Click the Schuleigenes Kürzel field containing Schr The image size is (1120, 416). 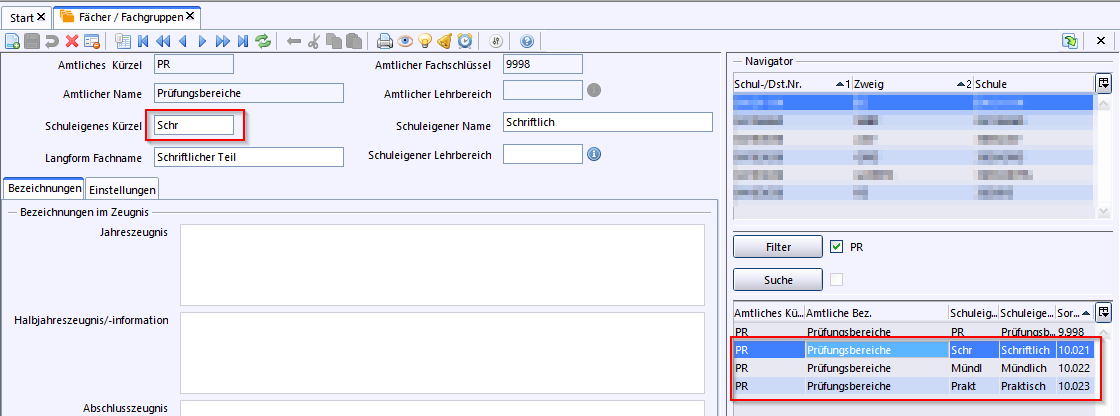(193, 125)
